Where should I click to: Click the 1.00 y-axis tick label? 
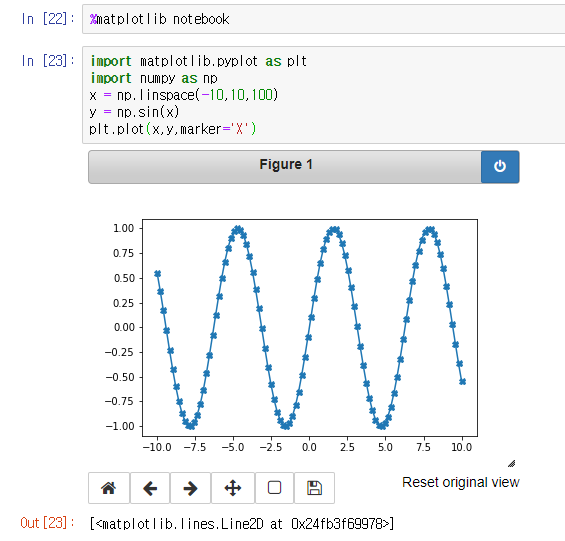[x=124, y=228]
